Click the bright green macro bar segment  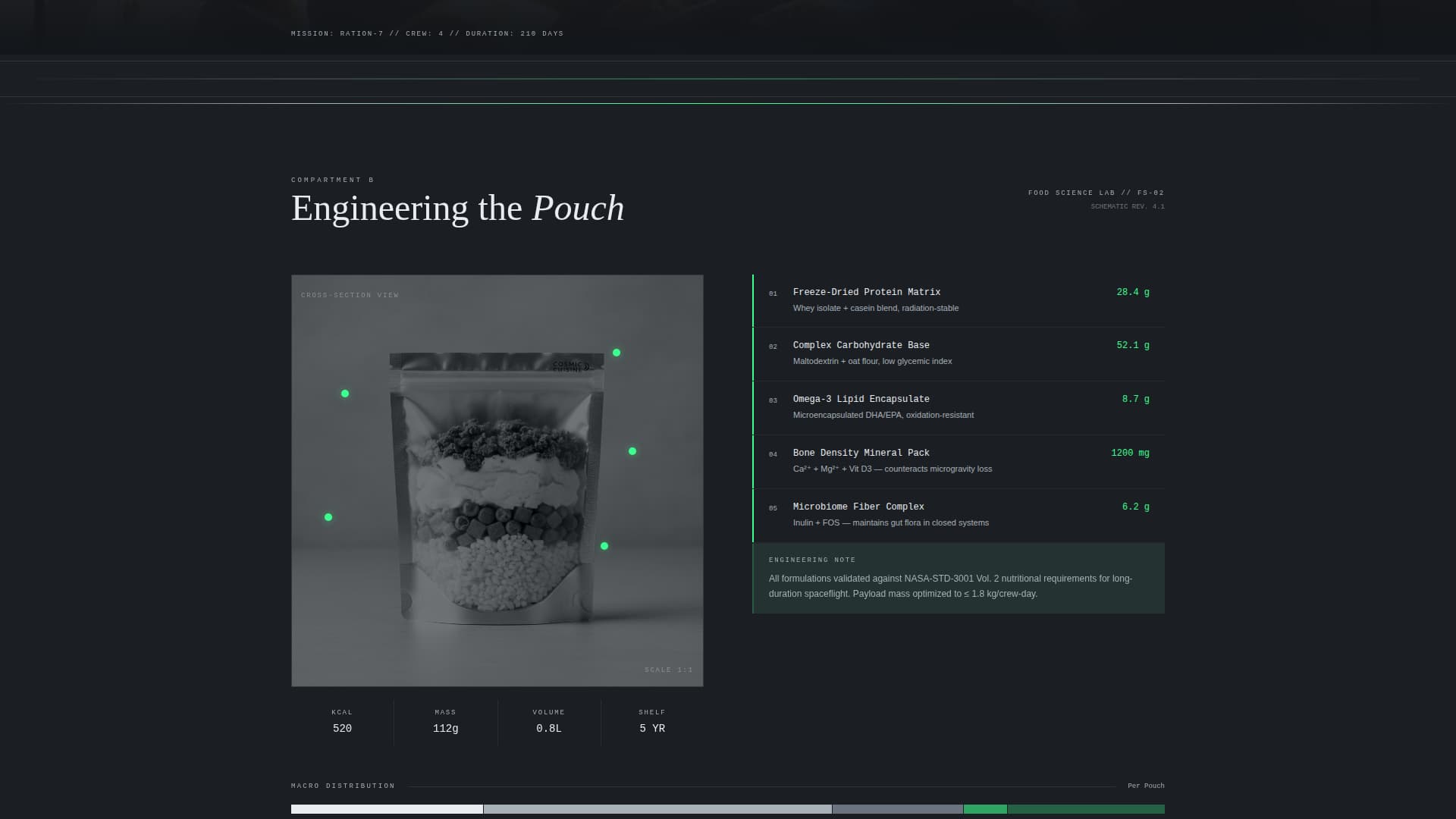pyautogui.click(x=985, y=809)
